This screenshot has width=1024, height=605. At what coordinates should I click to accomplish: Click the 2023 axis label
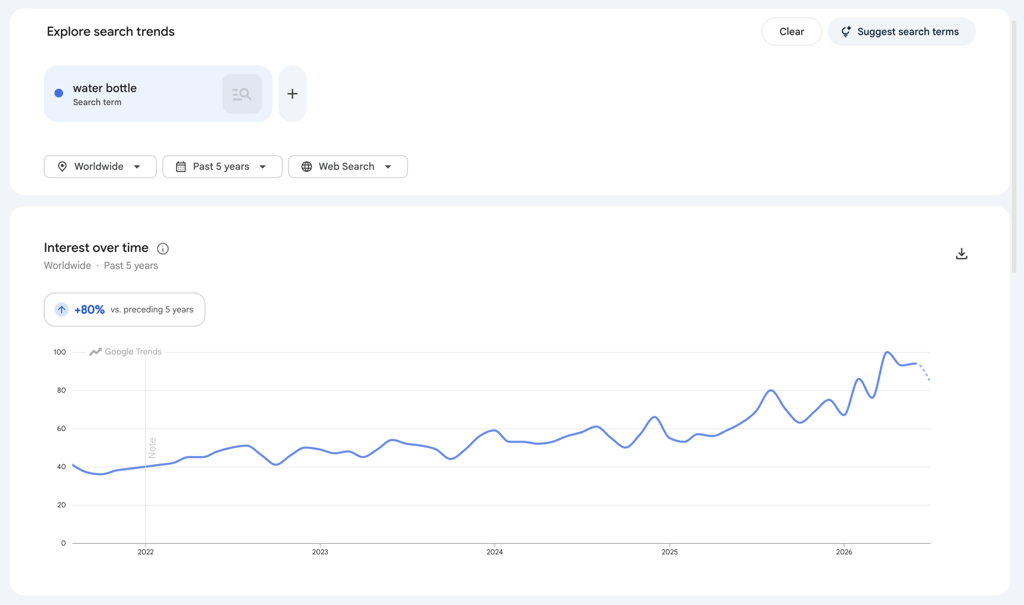(x=320, y=552)
